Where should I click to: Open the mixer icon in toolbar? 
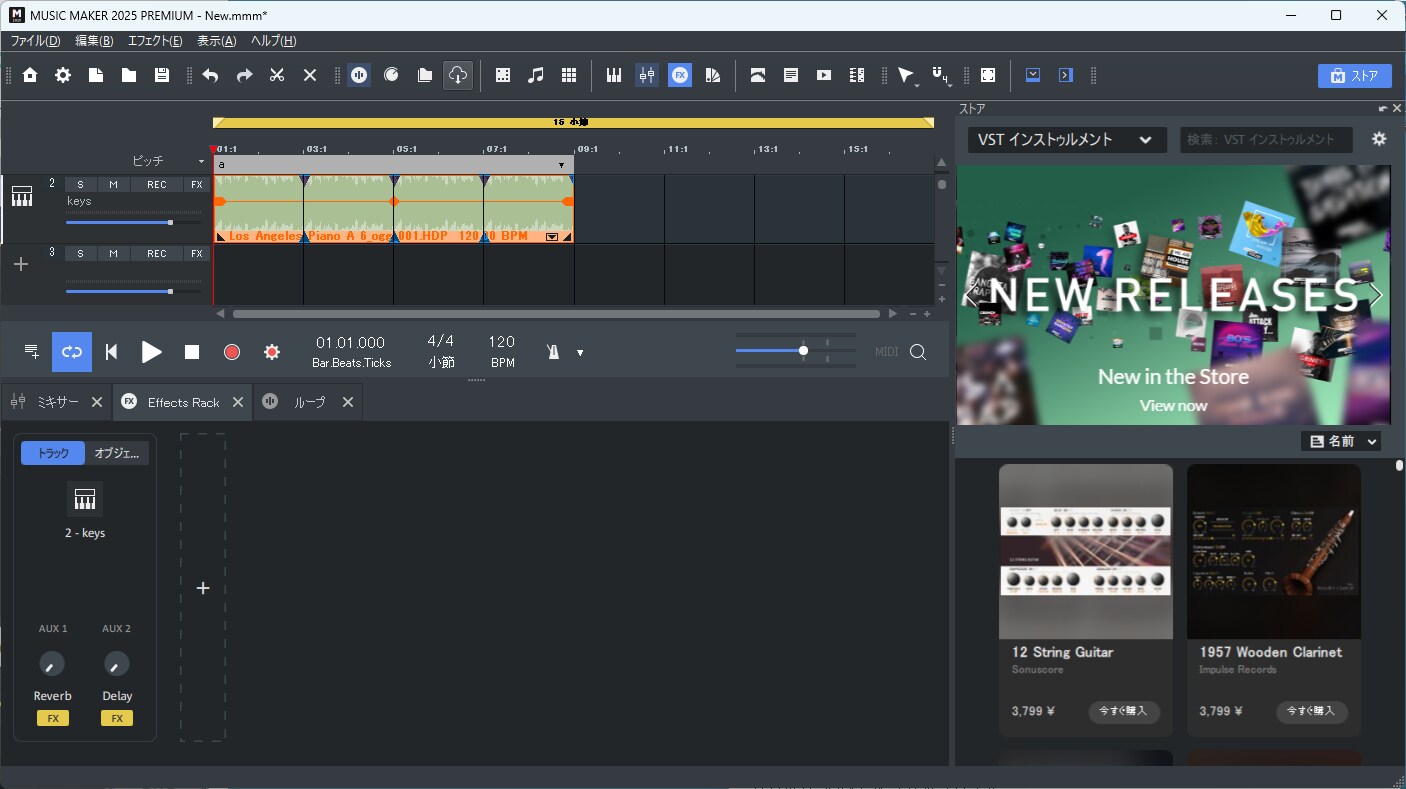(x=647, y=75)
